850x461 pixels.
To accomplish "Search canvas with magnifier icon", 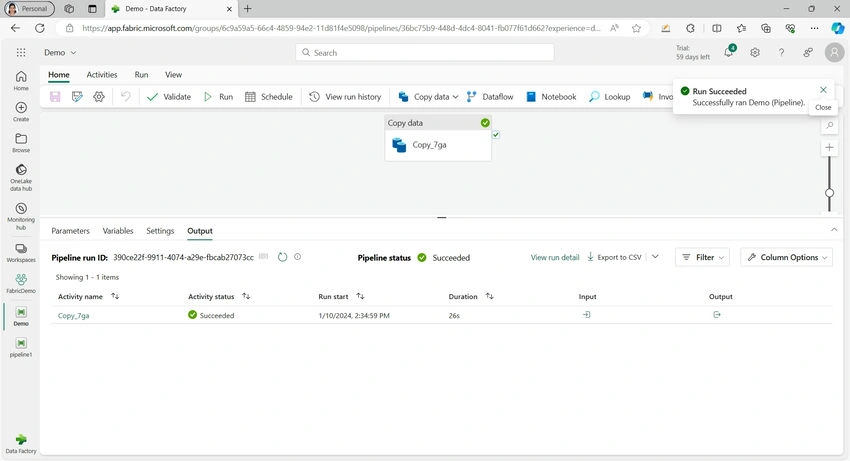I will (829, 125).
